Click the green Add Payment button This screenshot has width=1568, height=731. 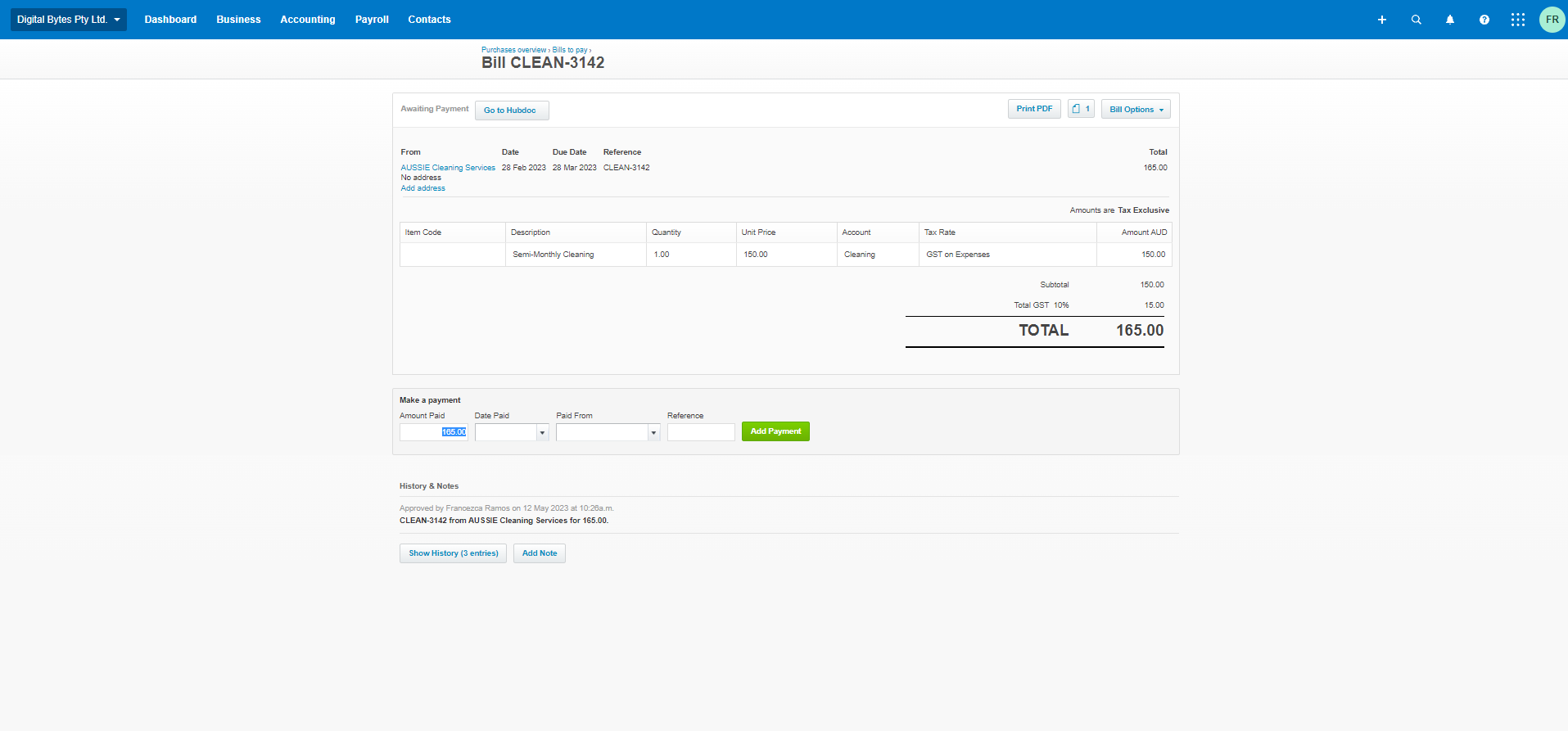coord(775,431)
